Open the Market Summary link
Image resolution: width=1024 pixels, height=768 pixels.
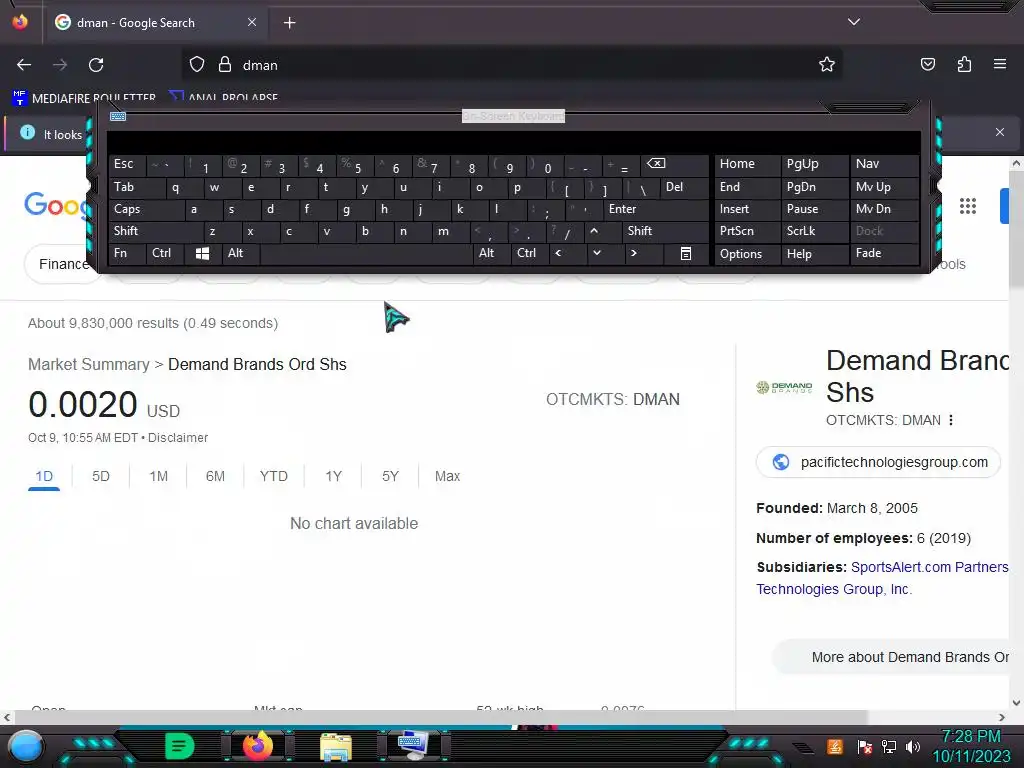(89, 364)
